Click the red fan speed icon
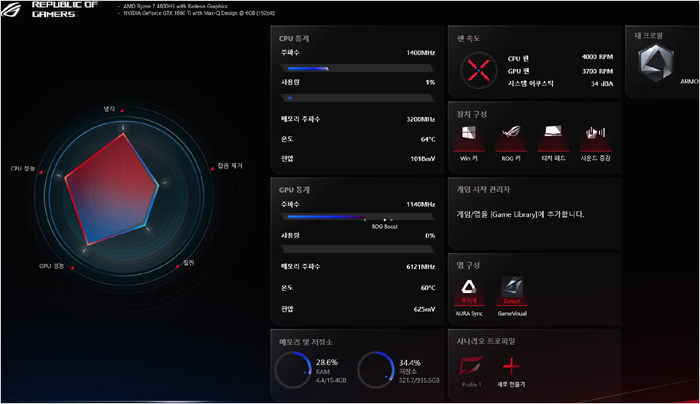Screen dimensions: 700x404 pos(479,70)
